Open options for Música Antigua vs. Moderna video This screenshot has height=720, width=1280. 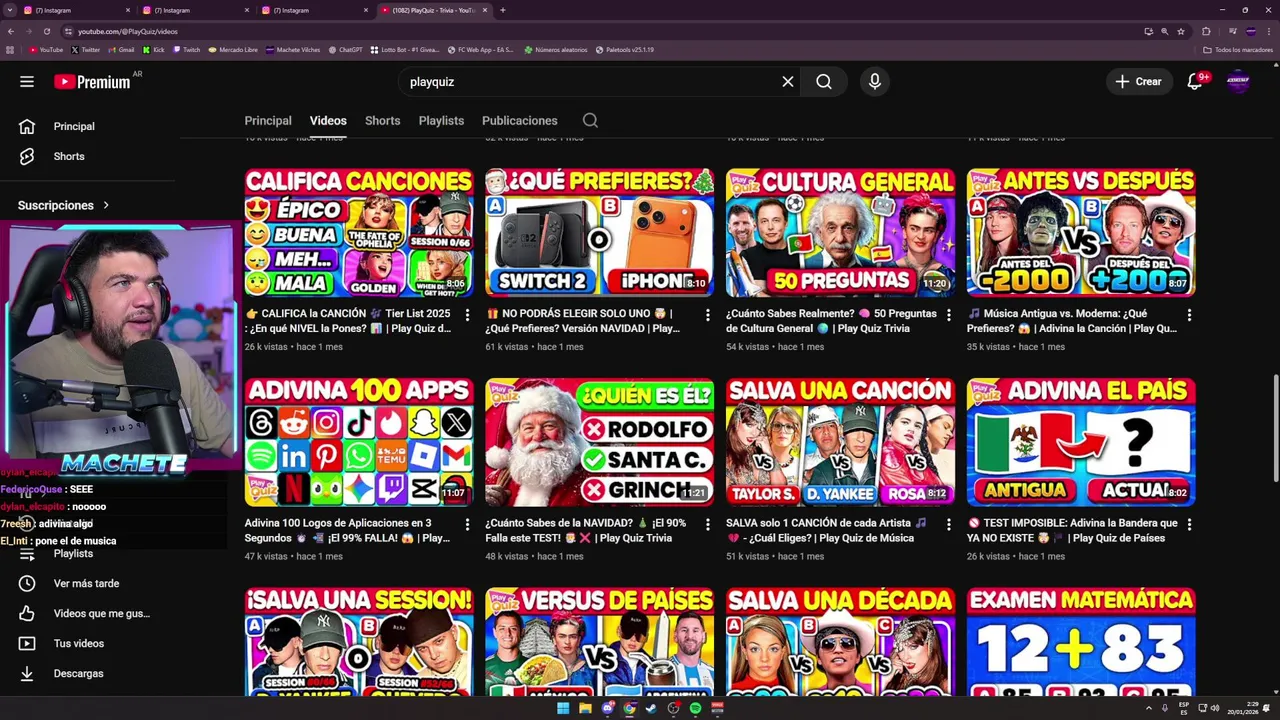click(x=1189, y=315)
